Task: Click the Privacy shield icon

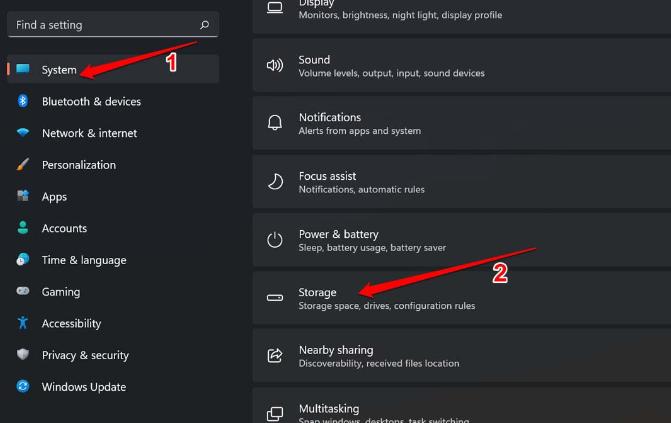Action: click(23, 354)
